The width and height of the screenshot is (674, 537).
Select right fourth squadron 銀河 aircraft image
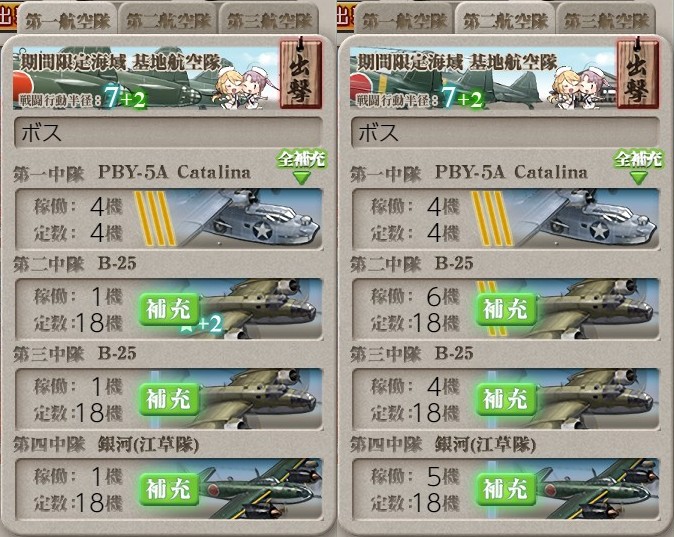(x=597, y=489)
